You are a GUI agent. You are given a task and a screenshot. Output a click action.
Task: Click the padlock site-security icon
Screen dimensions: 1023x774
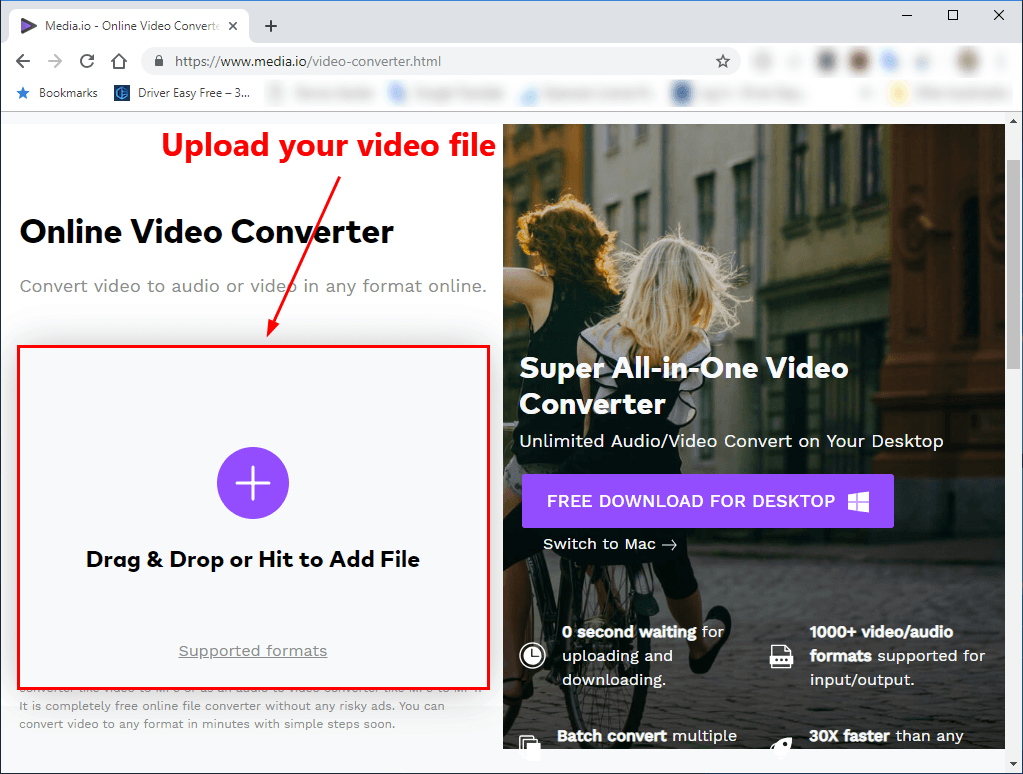pos(159,61)
